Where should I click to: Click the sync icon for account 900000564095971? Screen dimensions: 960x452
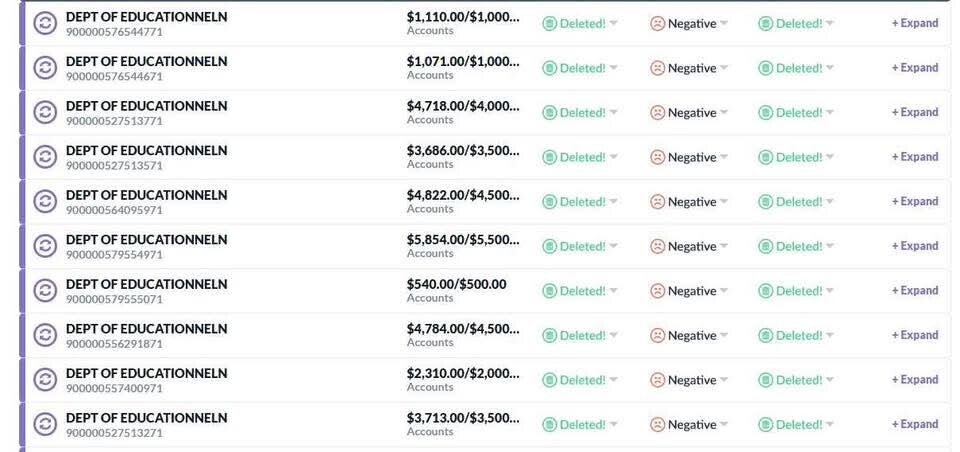45,201
